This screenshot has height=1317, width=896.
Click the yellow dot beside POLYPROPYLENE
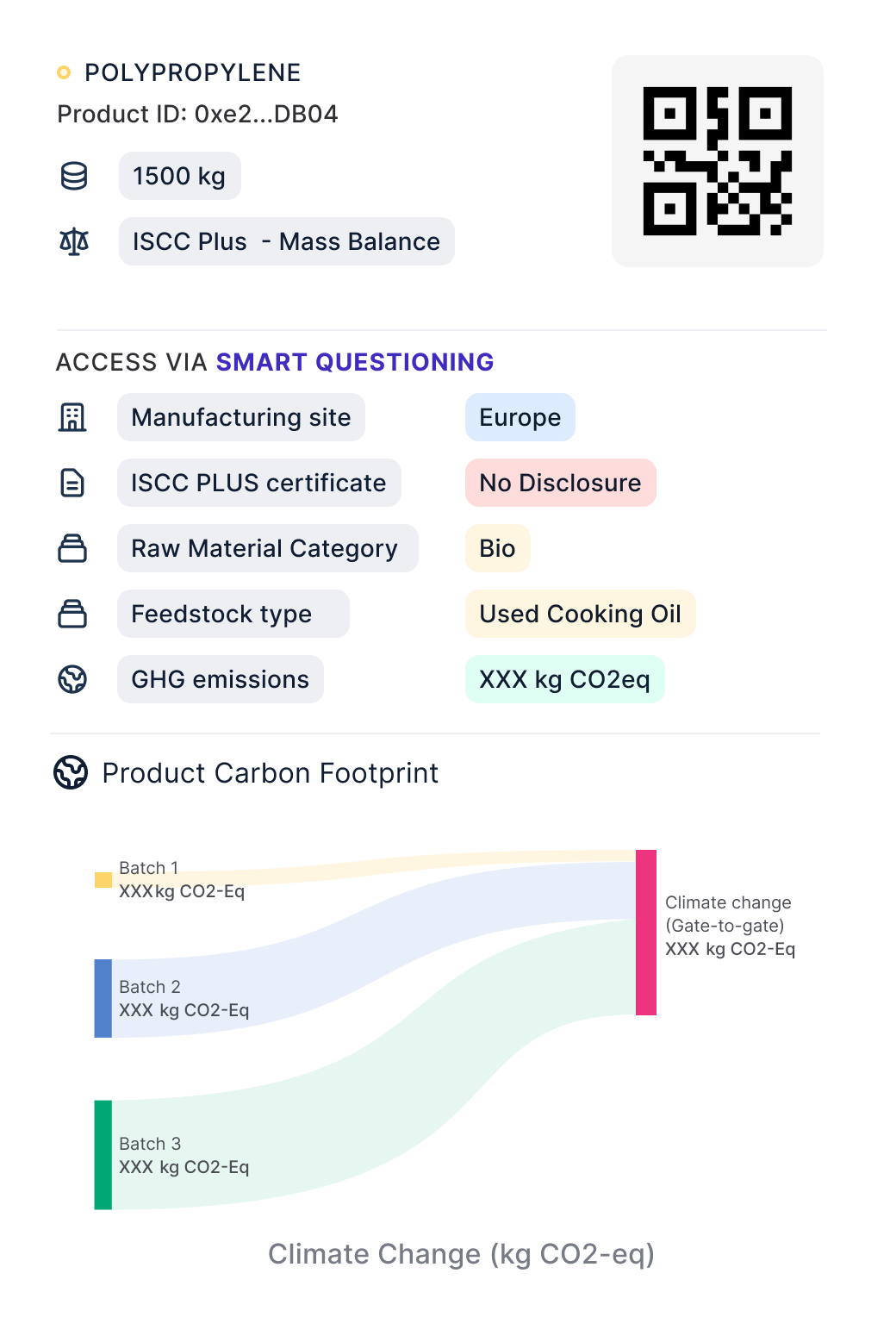click(x=64, y=72)
